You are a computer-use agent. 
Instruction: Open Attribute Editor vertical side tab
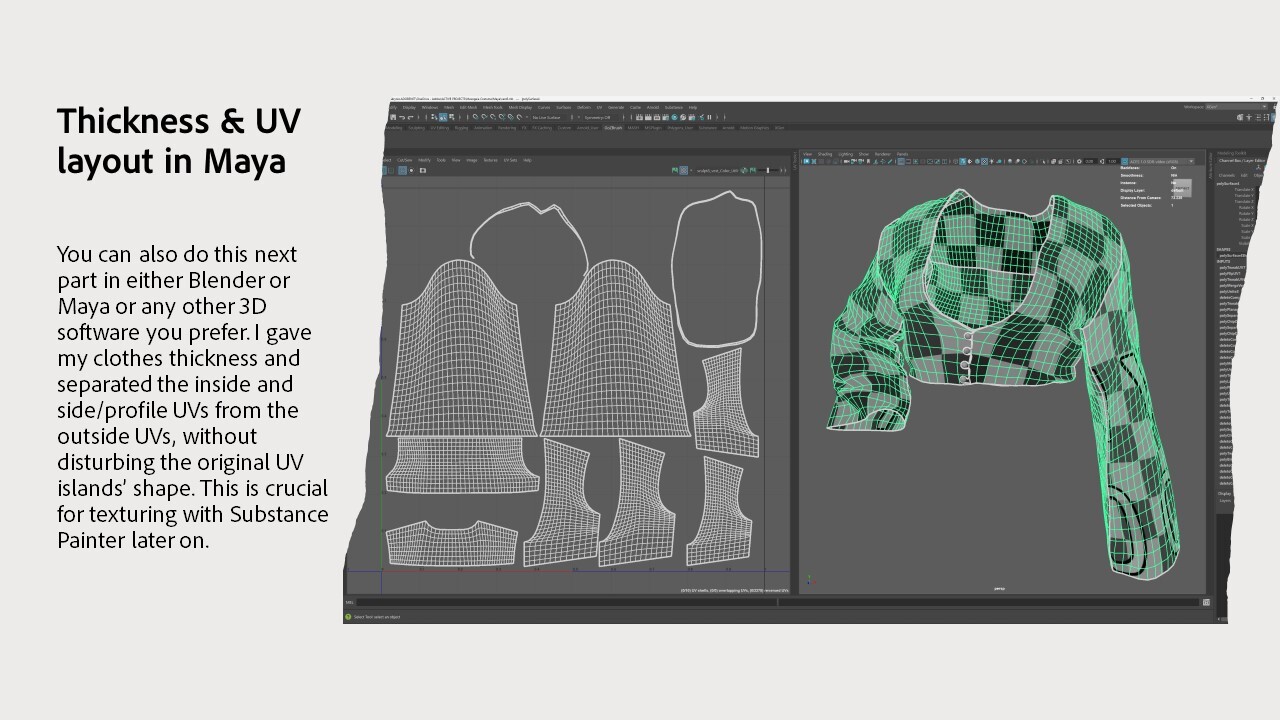[1210, 167]
